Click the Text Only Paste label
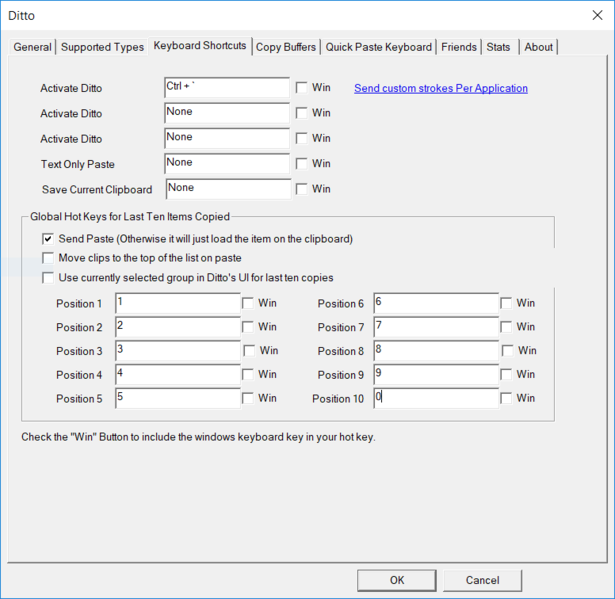The width and height of the screenshot is (615, 599). click(x=78, y=164)
